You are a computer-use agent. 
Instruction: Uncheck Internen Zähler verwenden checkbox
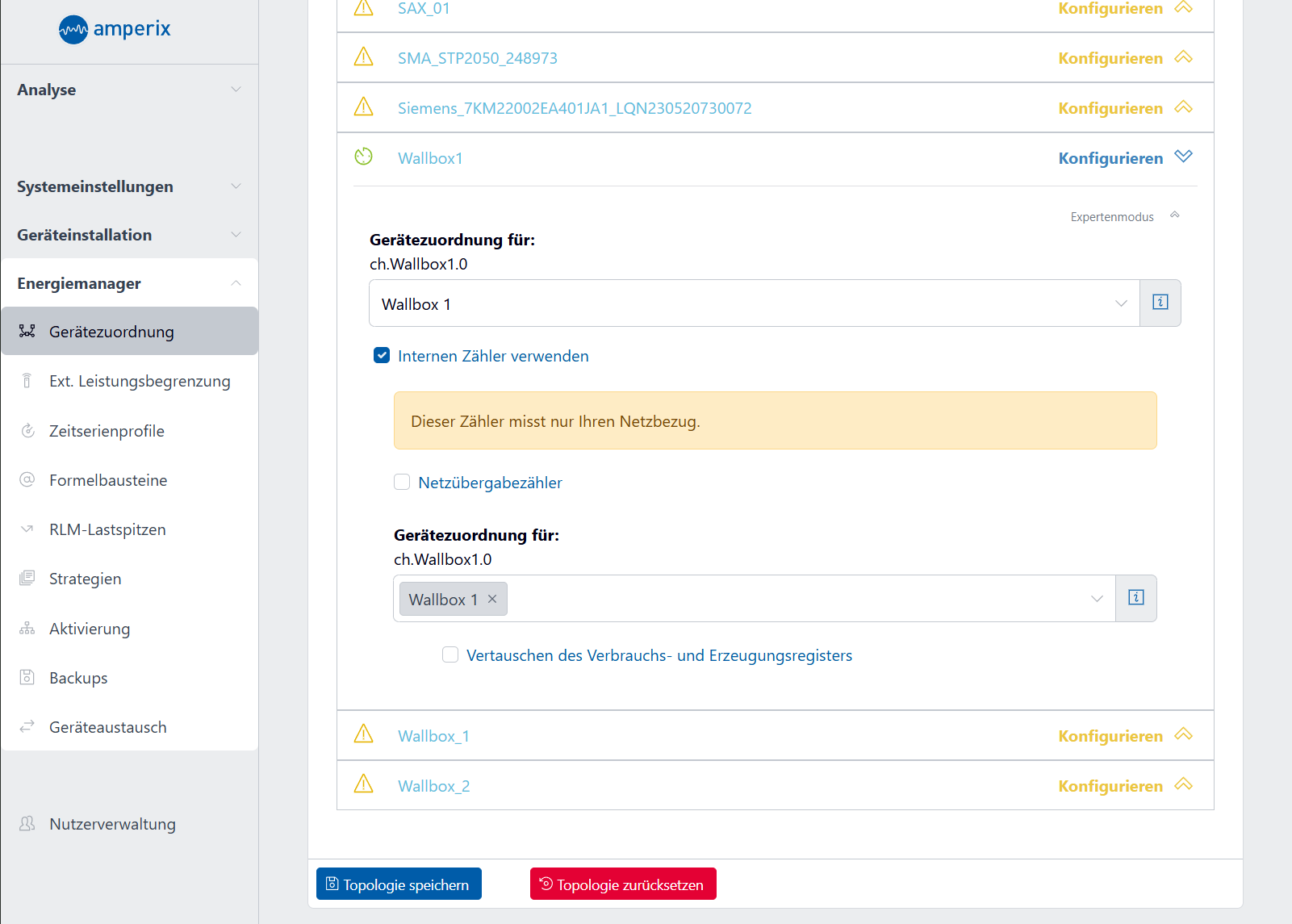coord(382,356)
